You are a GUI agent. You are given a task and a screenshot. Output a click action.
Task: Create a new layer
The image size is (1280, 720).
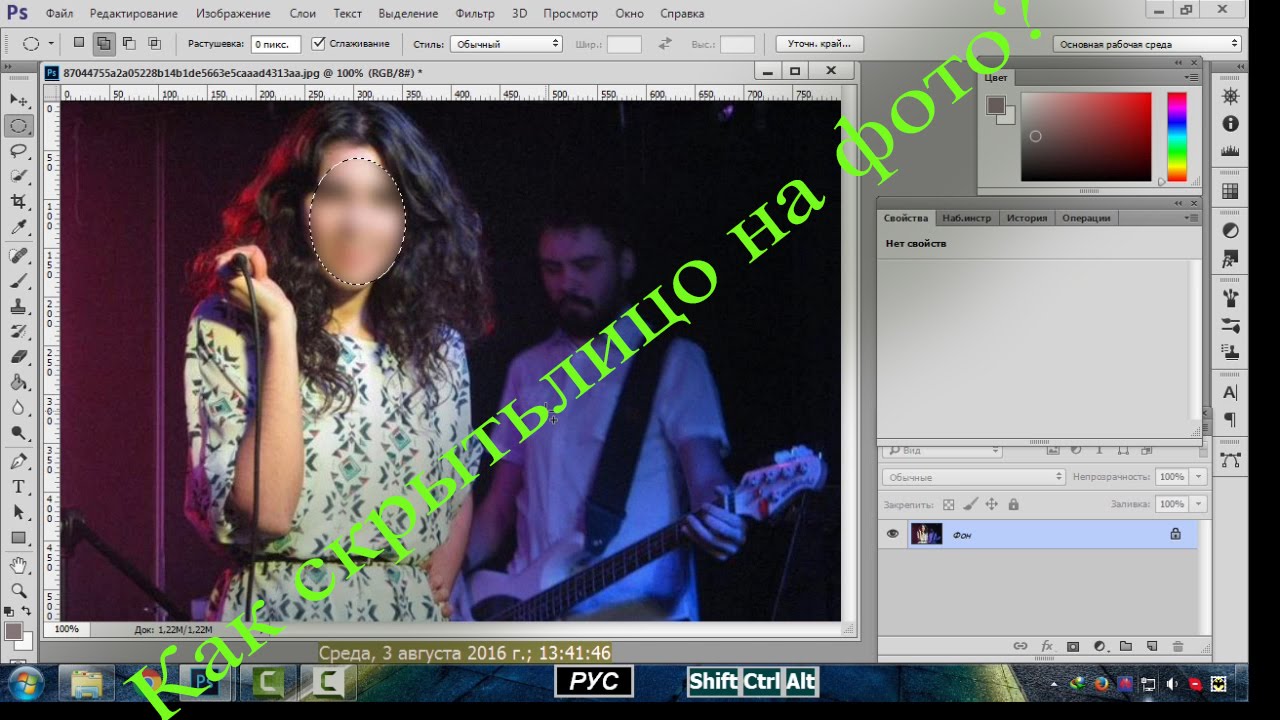1151,647
